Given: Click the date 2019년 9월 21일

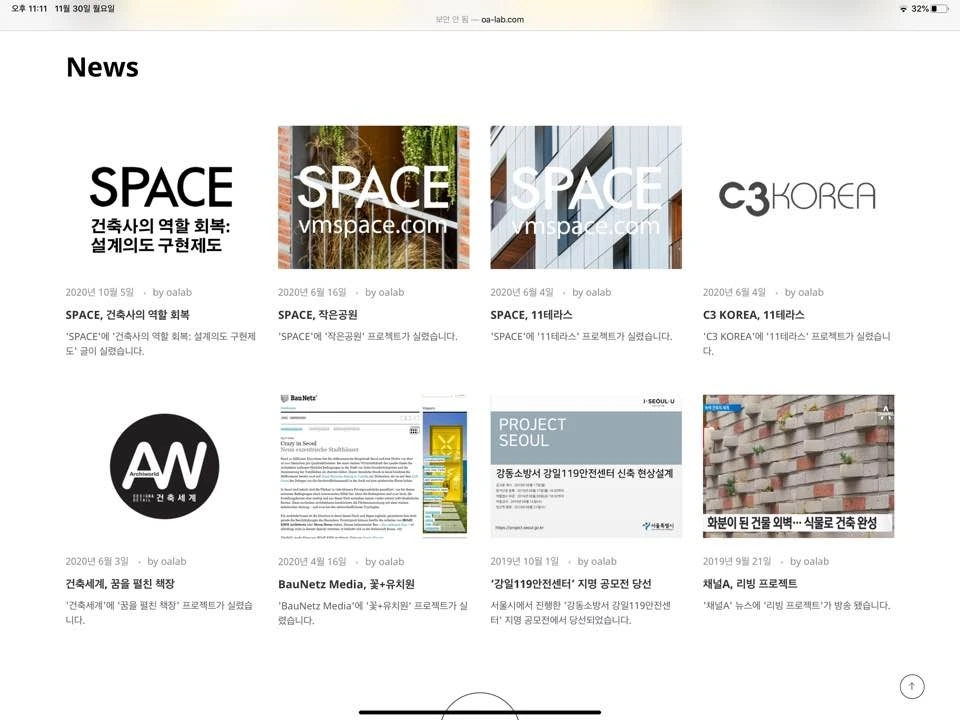Looking at the screenshot, I should coord(737,561).
